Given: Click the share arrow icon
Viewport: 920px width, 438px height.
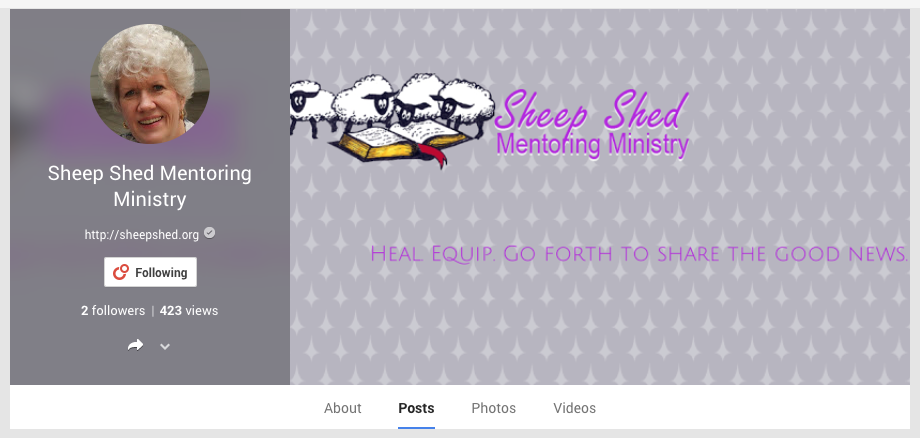Looking at the screenshot, I should pos(135,346).
